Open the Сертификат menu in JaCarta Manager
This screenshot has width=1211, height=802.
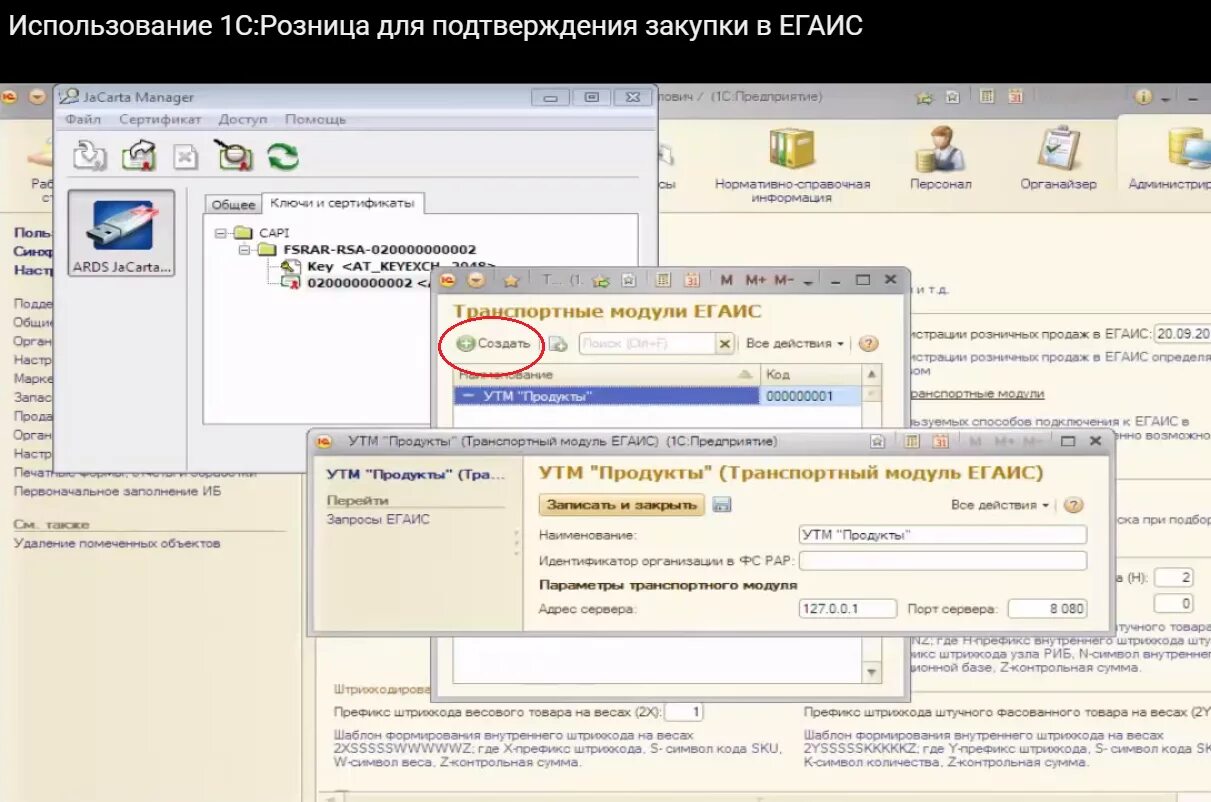160,119
